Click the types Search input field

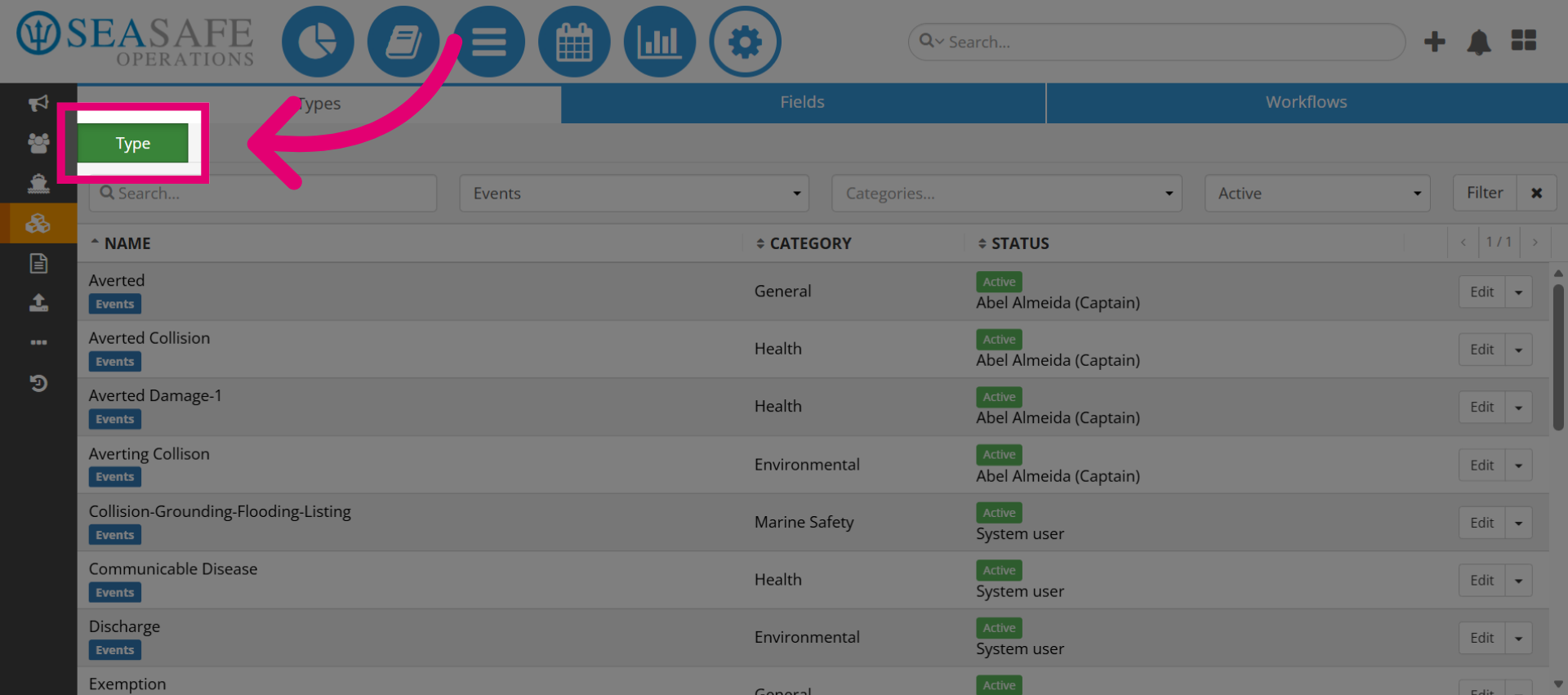click(263, 194)
